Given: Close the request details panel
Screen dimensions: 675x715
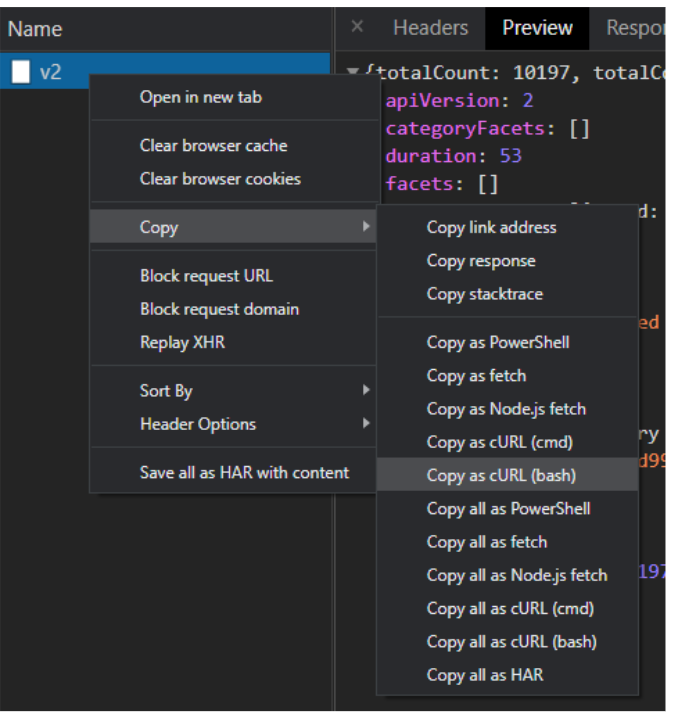Looking at the screenshot, I should coord(358,27).
